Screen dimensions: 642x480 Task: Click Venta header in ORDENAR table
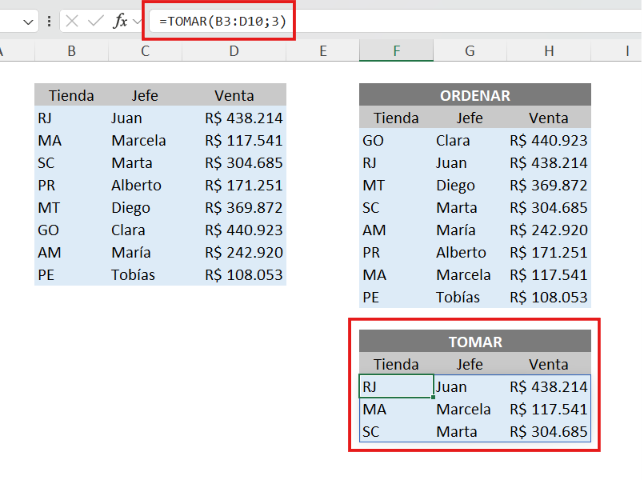[x=549, y=118]
